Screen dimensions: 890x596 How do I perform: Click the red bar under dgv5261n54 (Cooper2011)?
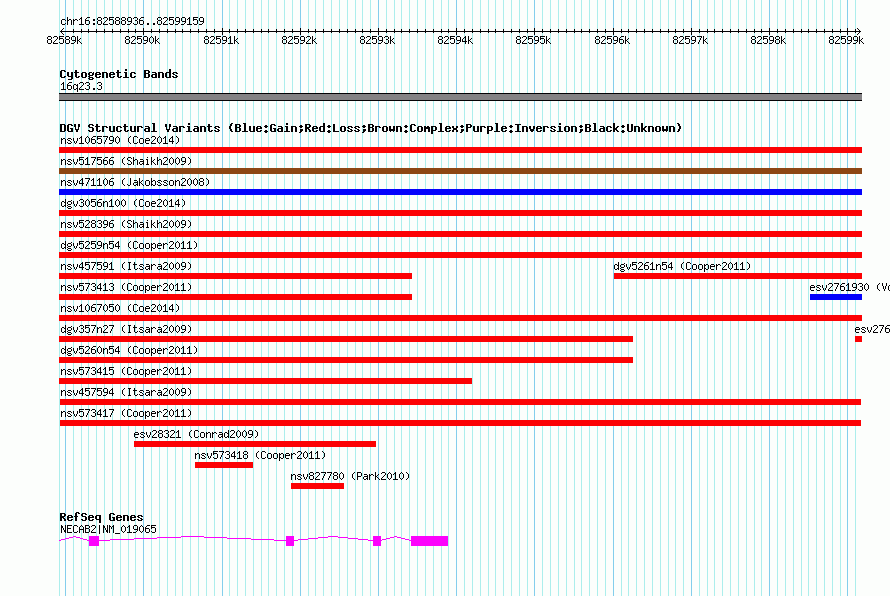(x=738, y=276)
